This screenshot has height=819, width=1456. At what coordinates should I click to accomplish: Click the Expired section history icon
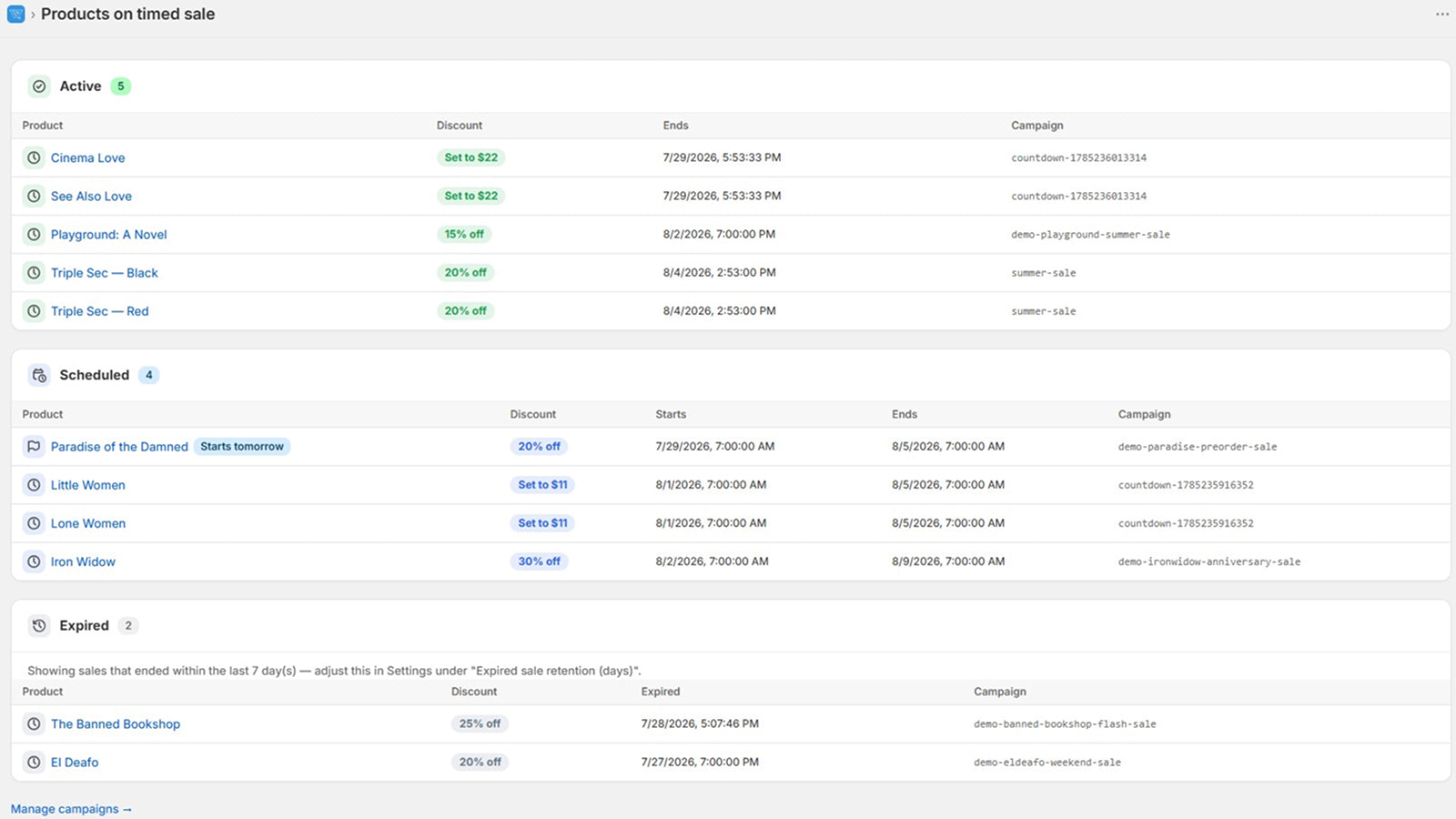[39, 626]
